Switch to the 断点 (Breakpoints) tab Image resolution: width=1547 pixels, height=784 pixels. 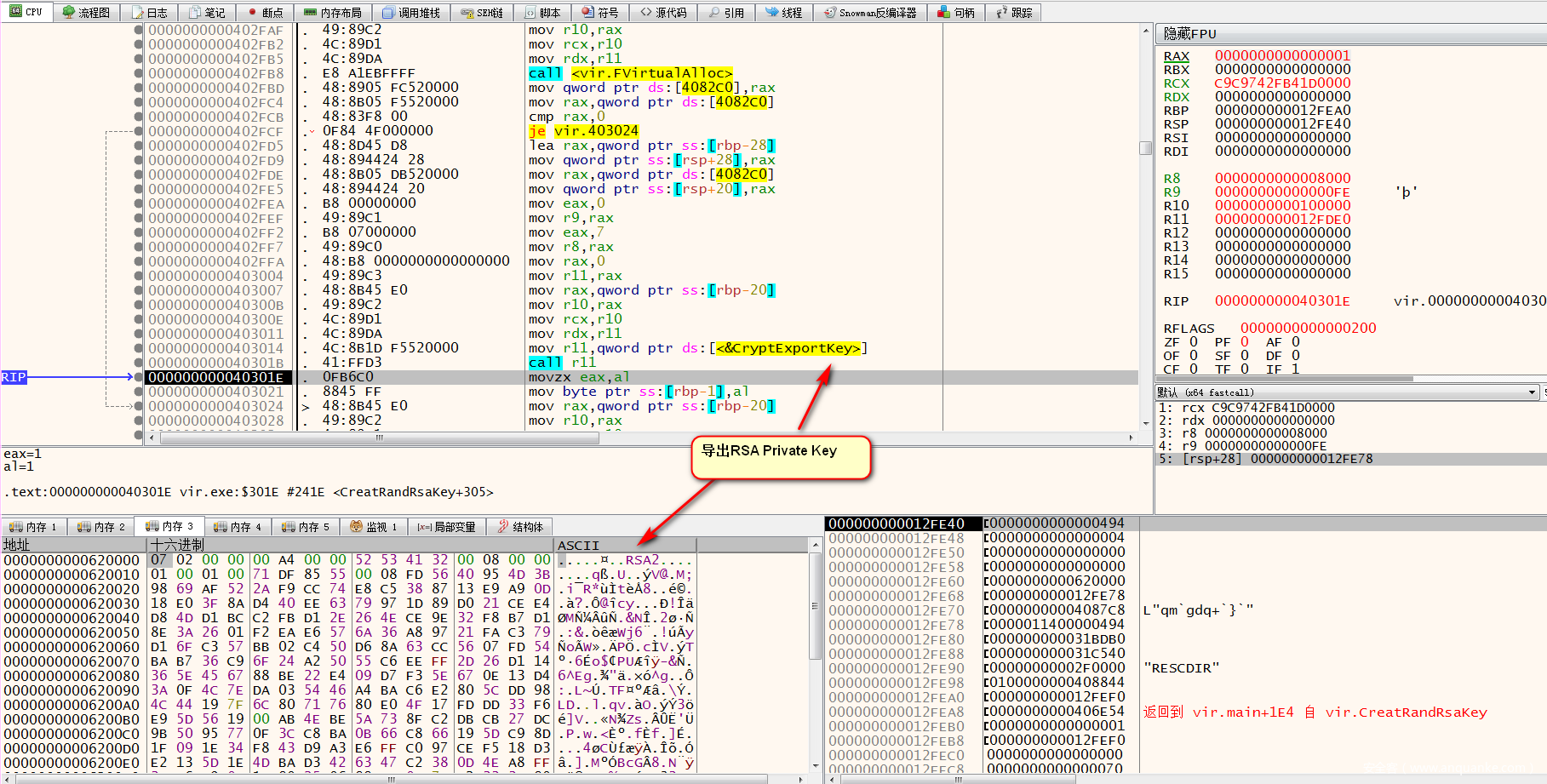click(264, 13)
